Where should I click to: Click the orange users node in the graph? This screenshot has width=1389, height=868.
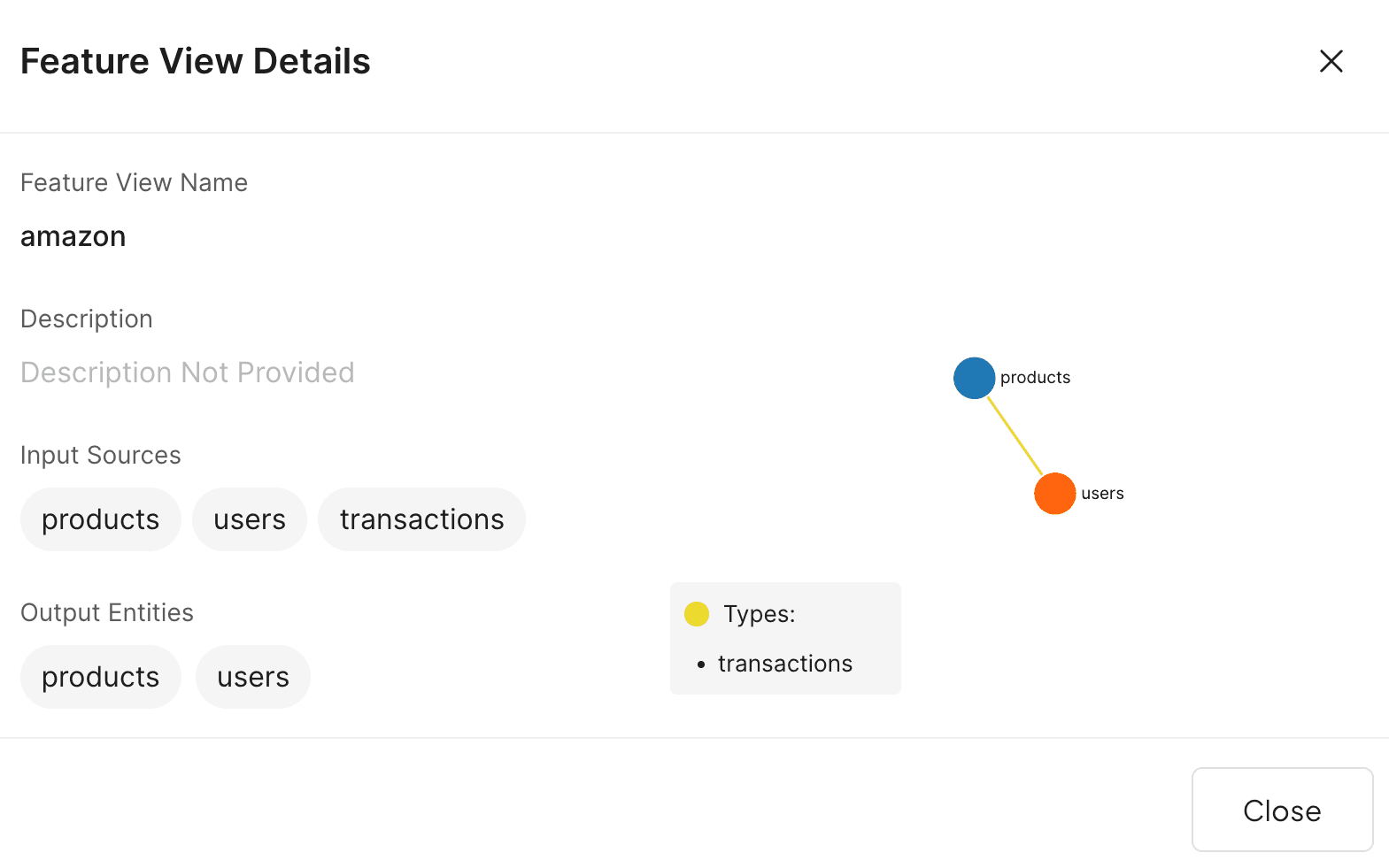[x=1054, y=493]
